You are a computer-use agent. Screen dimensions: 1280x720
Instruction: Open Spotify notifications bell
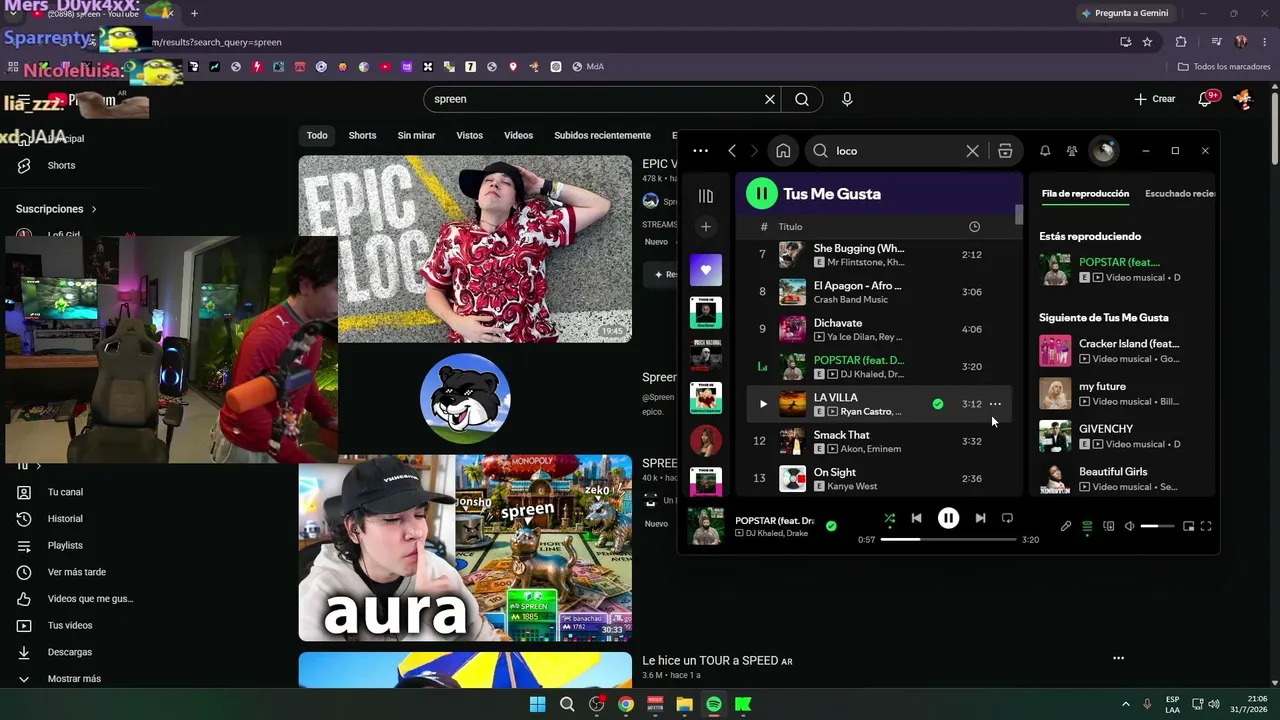[x=1045, y=151]
